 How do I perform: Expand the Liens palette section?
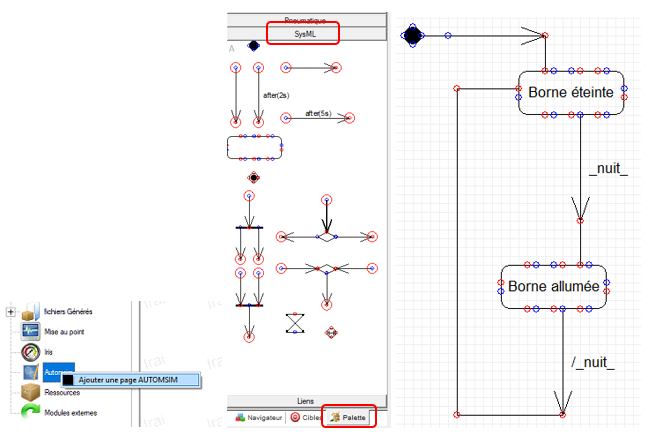[306, 401]
